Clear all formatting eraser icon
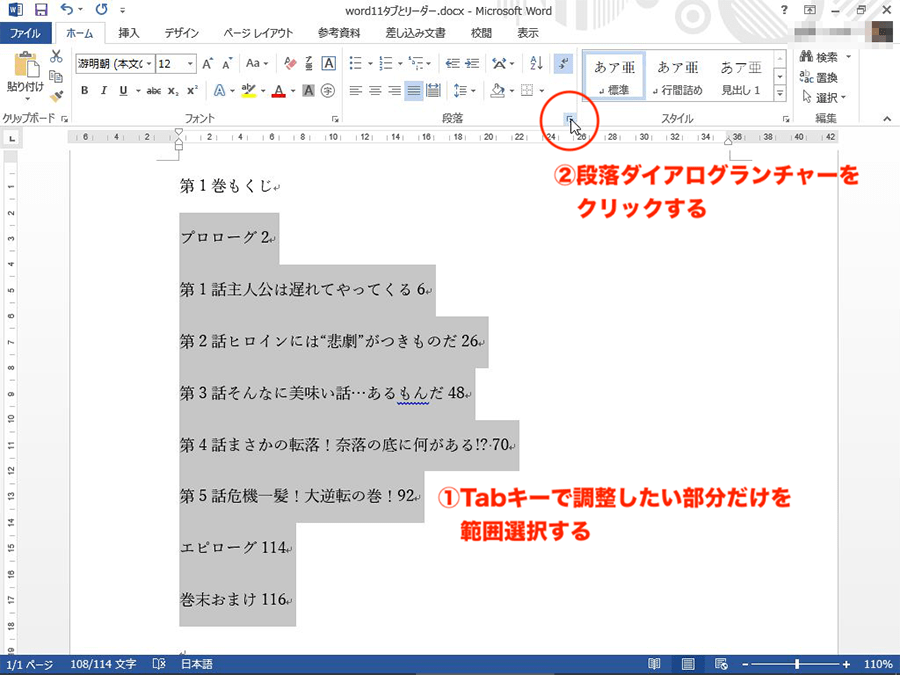Screen dimensions: 900x675 tap(290, 63)
